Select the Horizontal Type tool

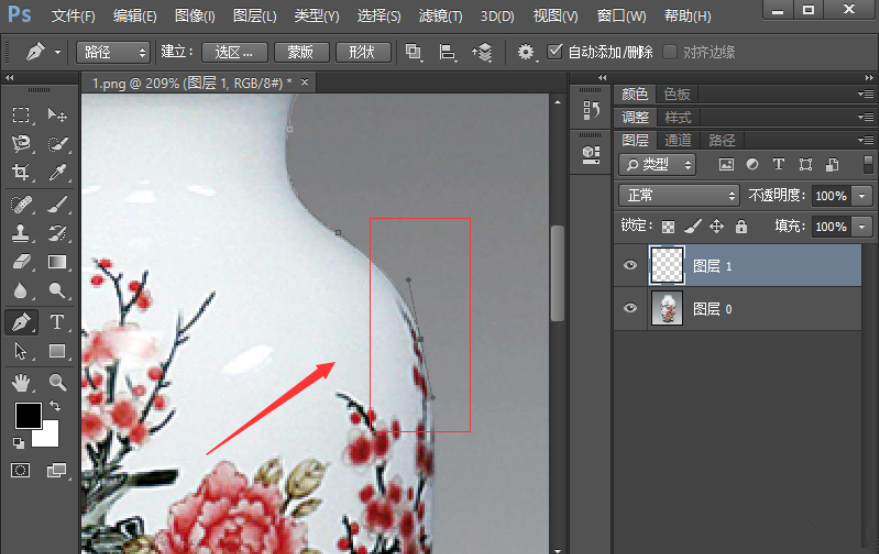[x=57, y=322]
